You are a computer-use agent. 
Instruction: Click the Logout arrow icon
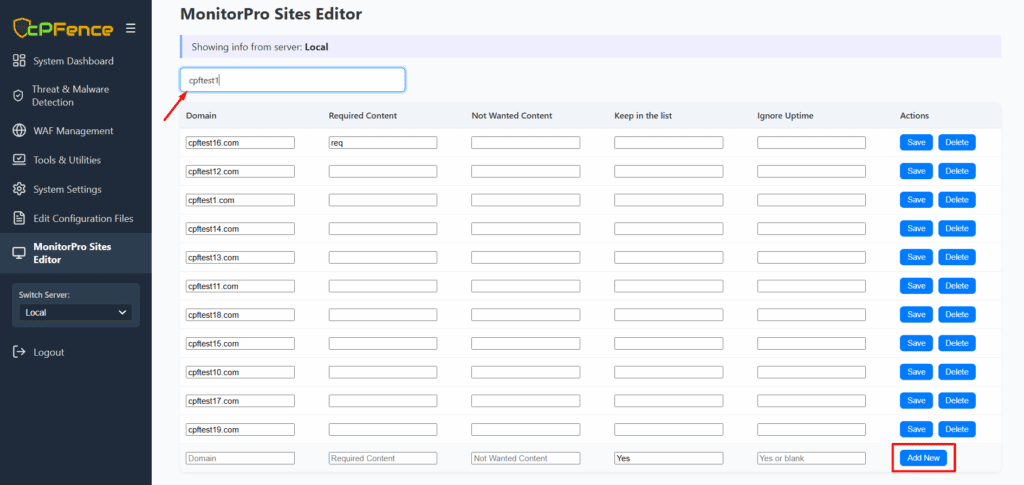pos(18,352)
